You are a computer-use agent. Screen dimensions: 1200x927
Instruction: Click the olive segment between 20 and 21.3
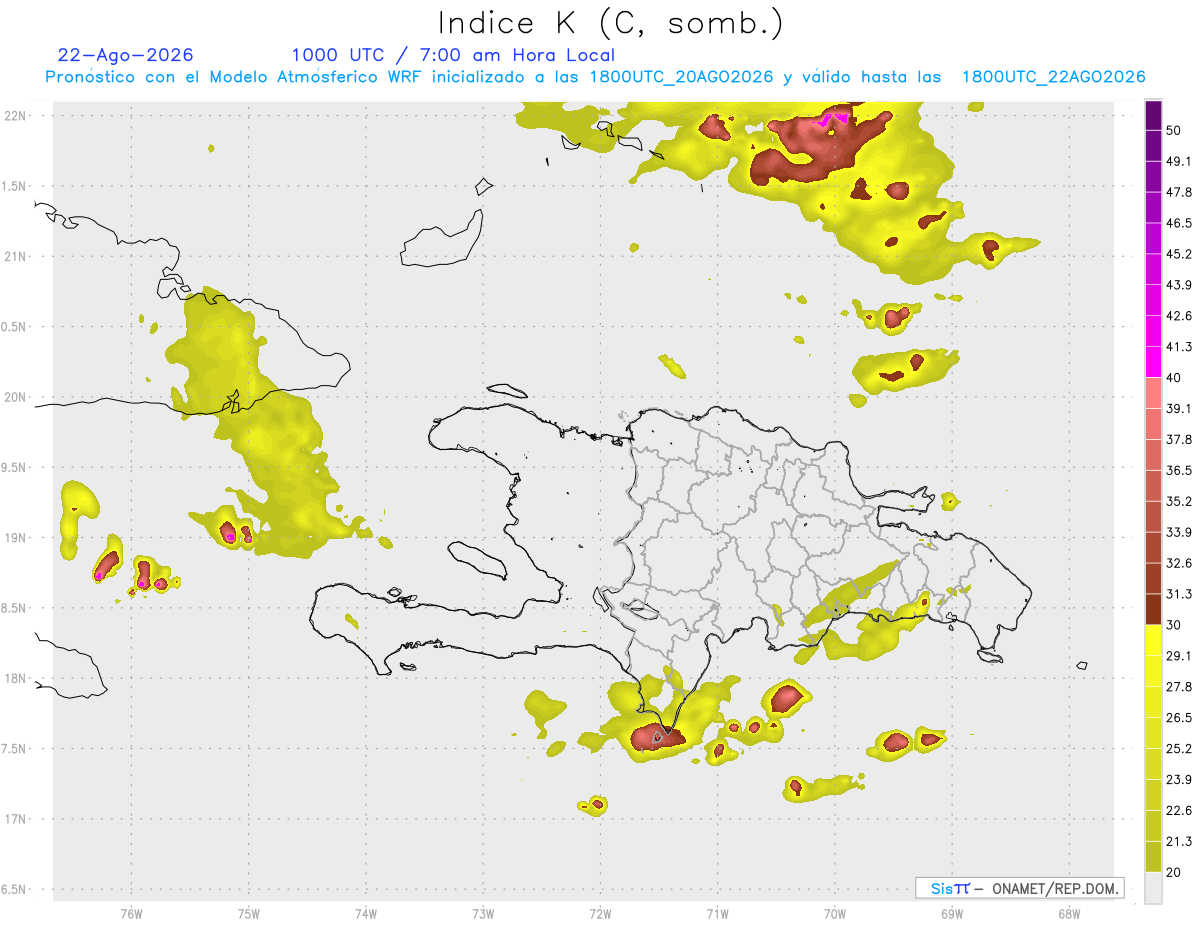(1154, 856)
